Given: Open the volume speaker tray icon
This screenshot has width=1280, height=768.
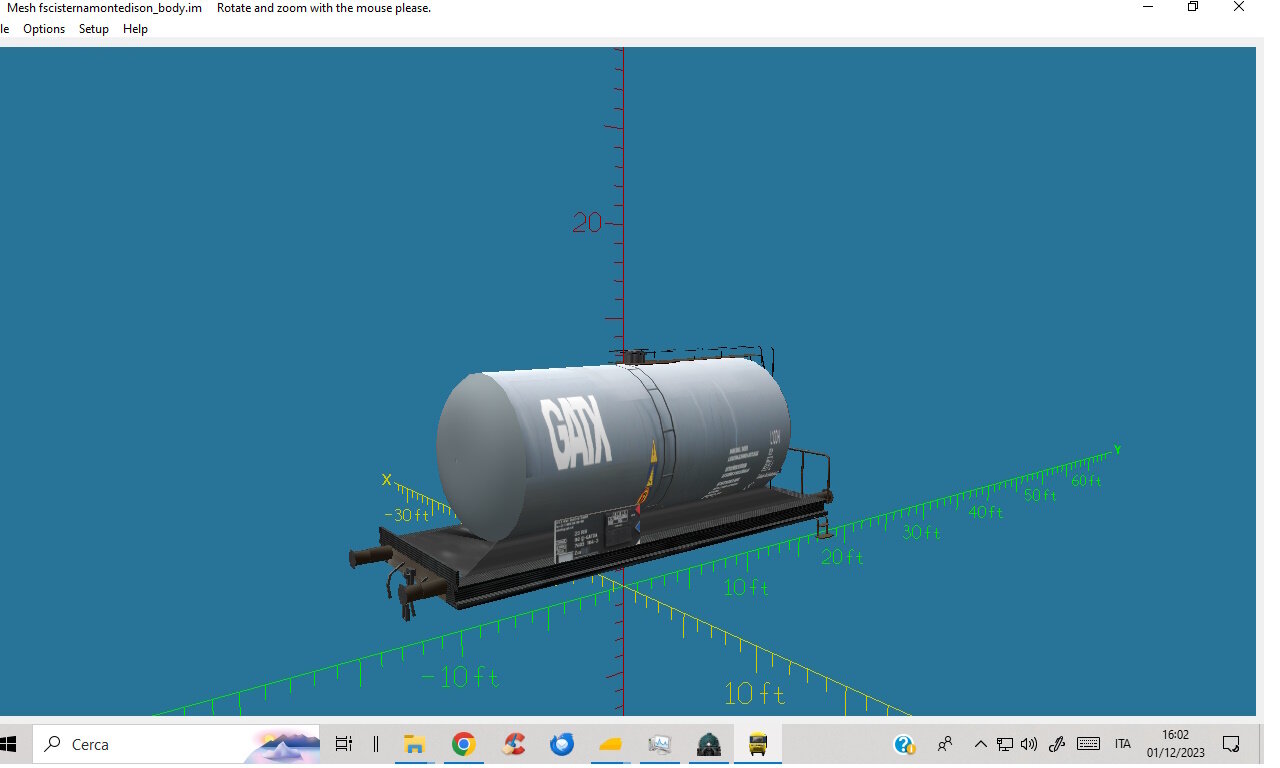Looking at the screenshot, I should (x=1029, y=744).
